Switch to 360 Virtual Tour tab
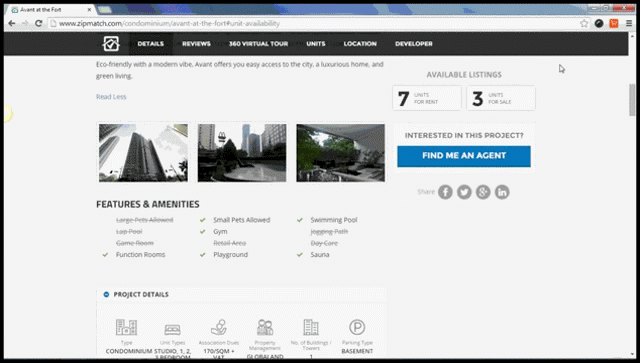640x363 pixels. 258,44
